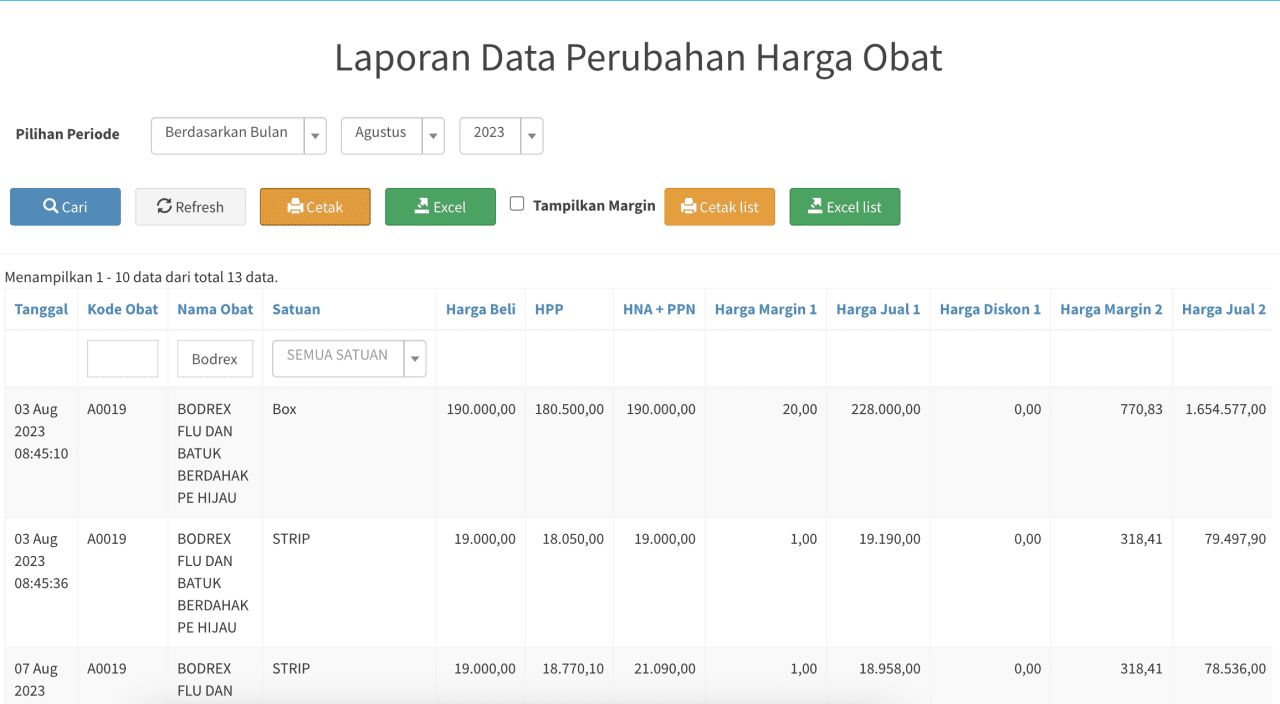Sort by Tanggal column header

point(41,309)
